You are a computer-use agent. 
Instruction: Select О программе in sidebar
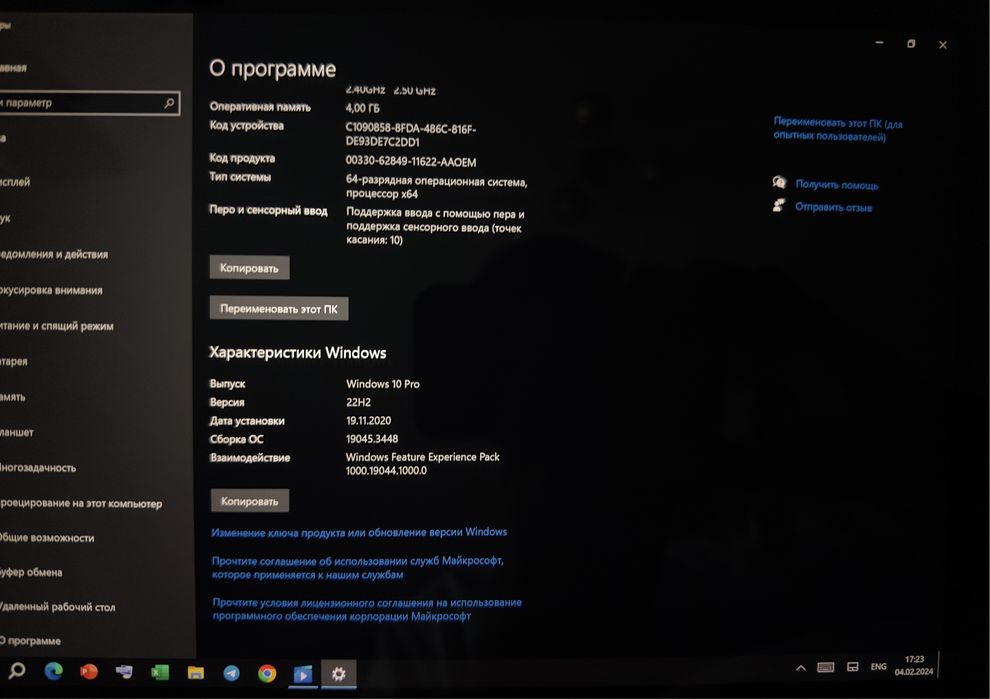[30, 641]
